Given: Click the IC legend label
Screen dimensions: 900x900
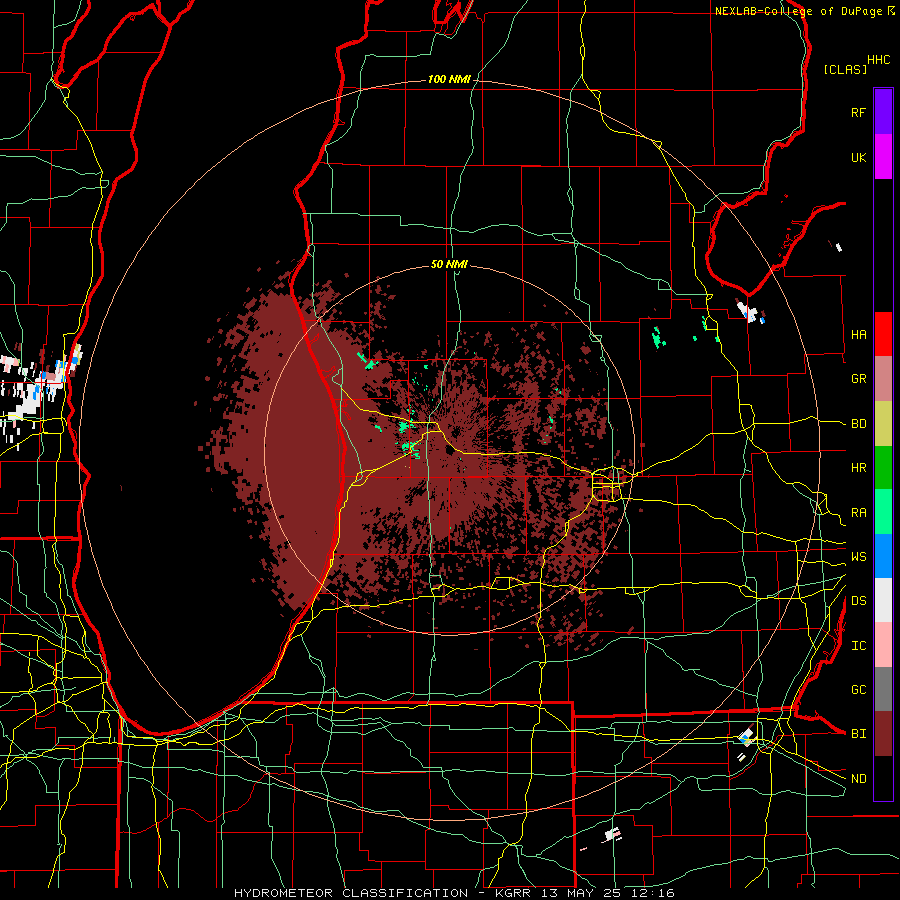Looking at the screenshot, I should tap(858, 646).
